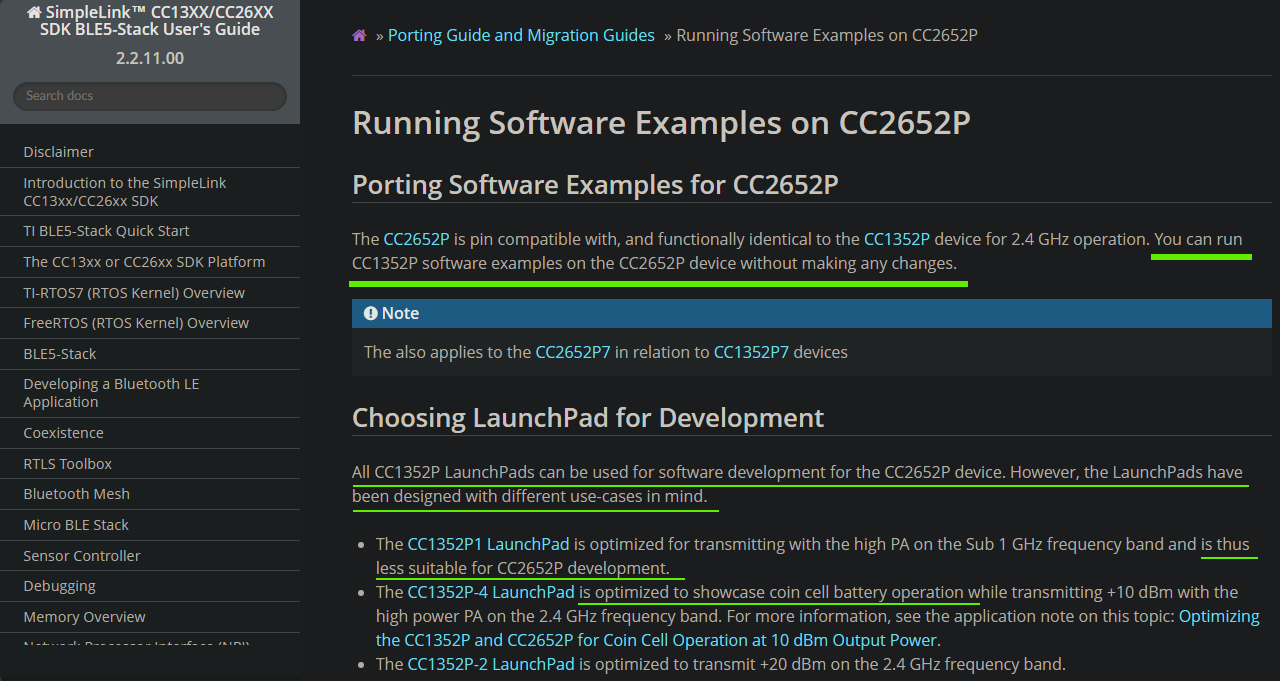Screen dimensions: 1280x681
Task: Open The CC13xx or CC26xx SDK Platform
Action: 150,262
